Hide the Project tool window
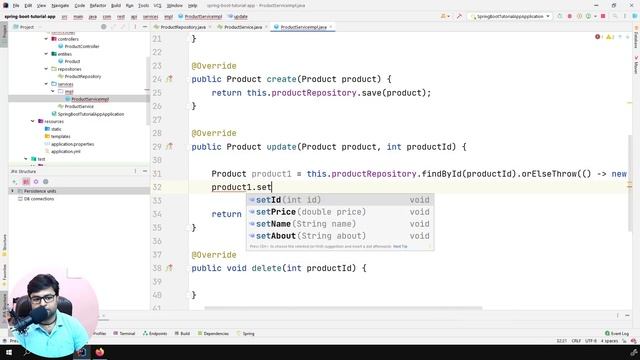The image size is (640, 360). [x=145, y=27]
